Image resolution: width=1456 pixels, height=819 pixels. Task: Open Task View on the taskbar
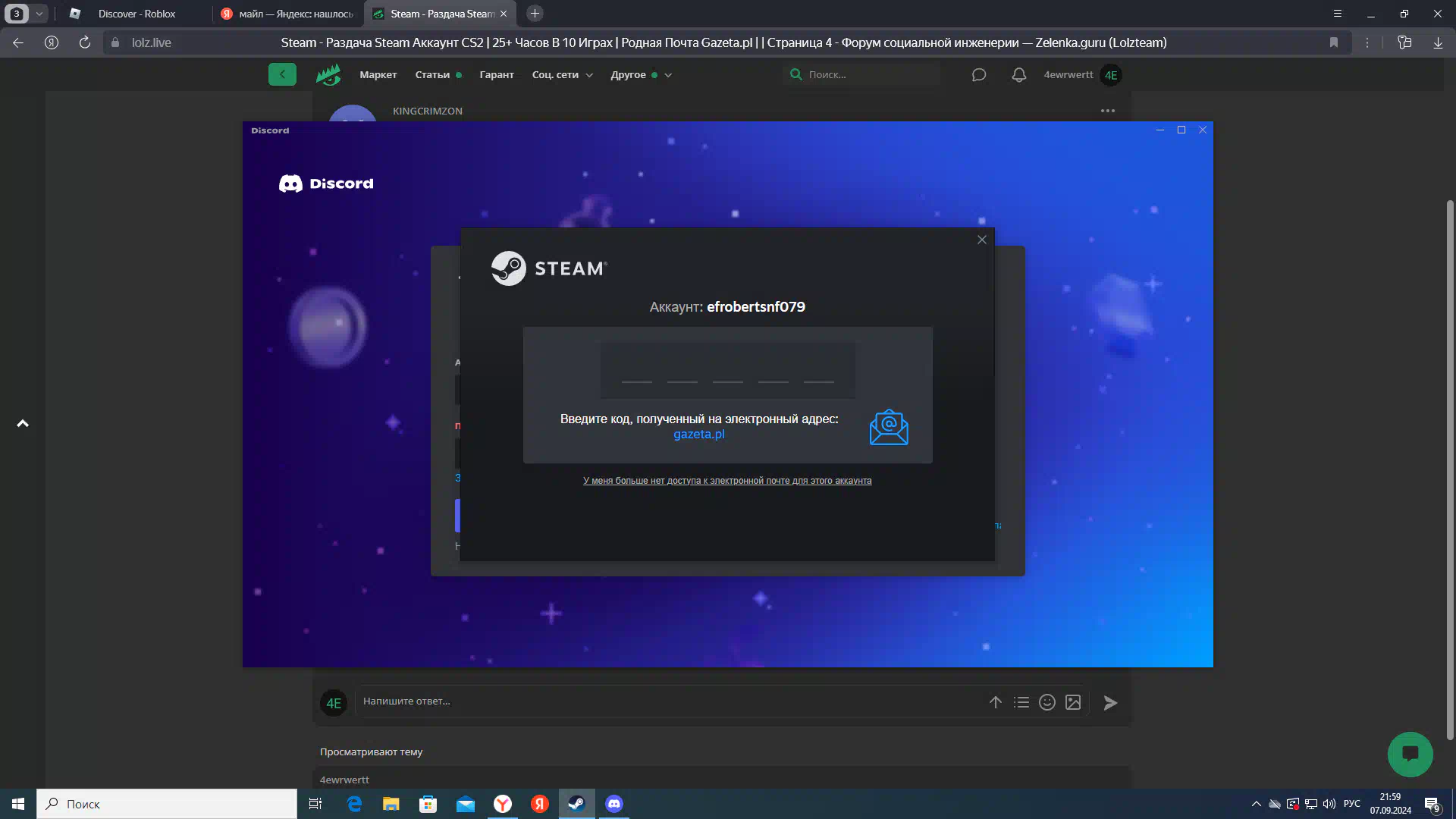(x=315, y=804)
